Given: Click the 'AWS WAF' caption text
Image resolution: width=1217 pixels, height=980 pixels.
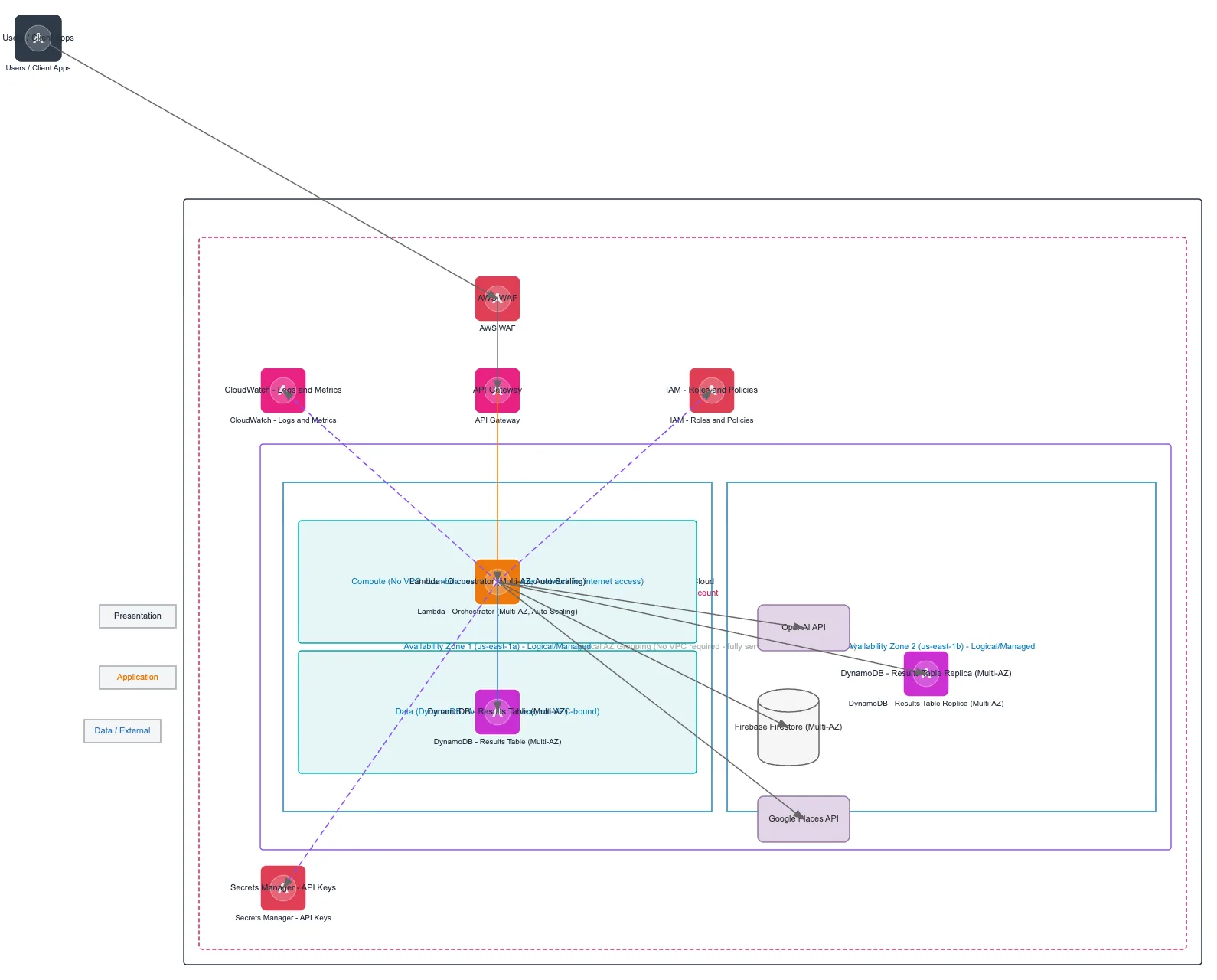Looking at the screenshot, I should pos(498,328).
